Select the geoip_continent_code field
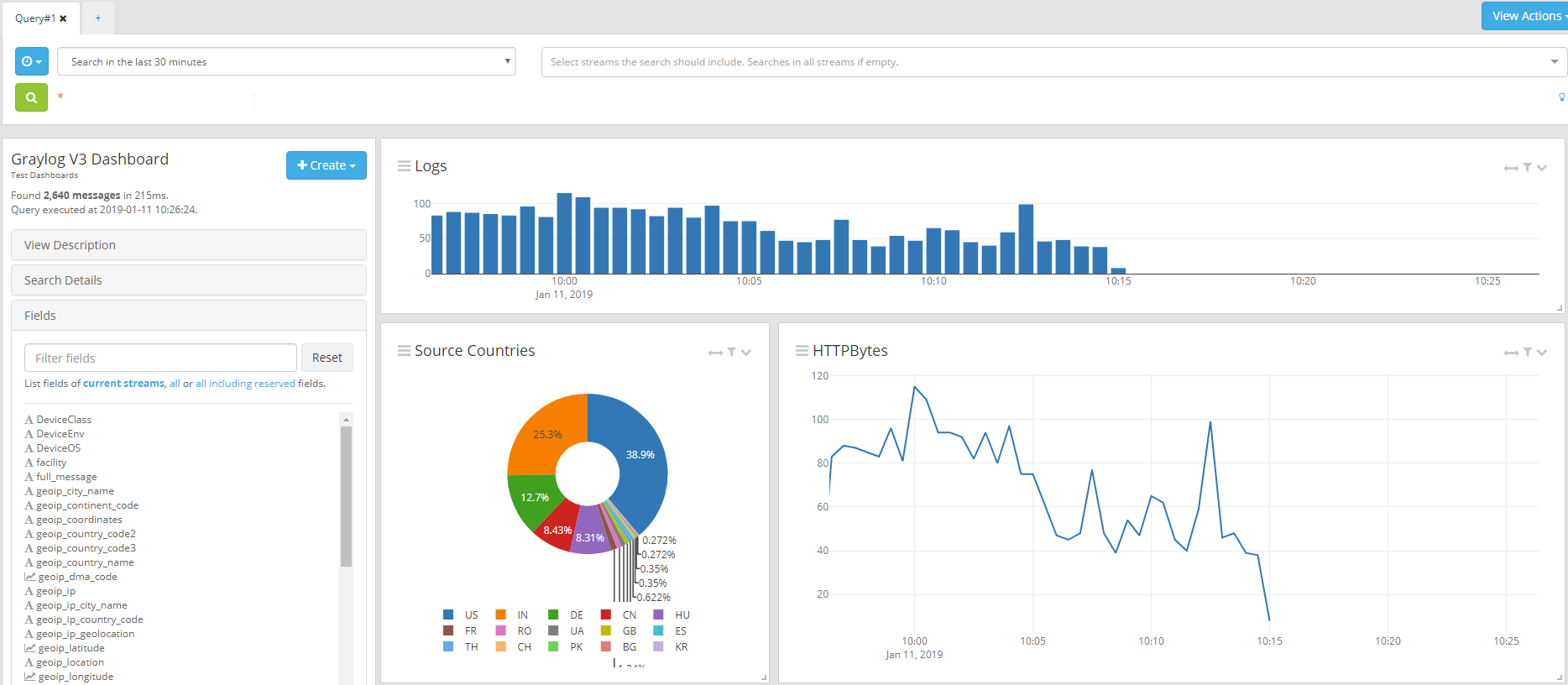 click(x=87, y=505)
